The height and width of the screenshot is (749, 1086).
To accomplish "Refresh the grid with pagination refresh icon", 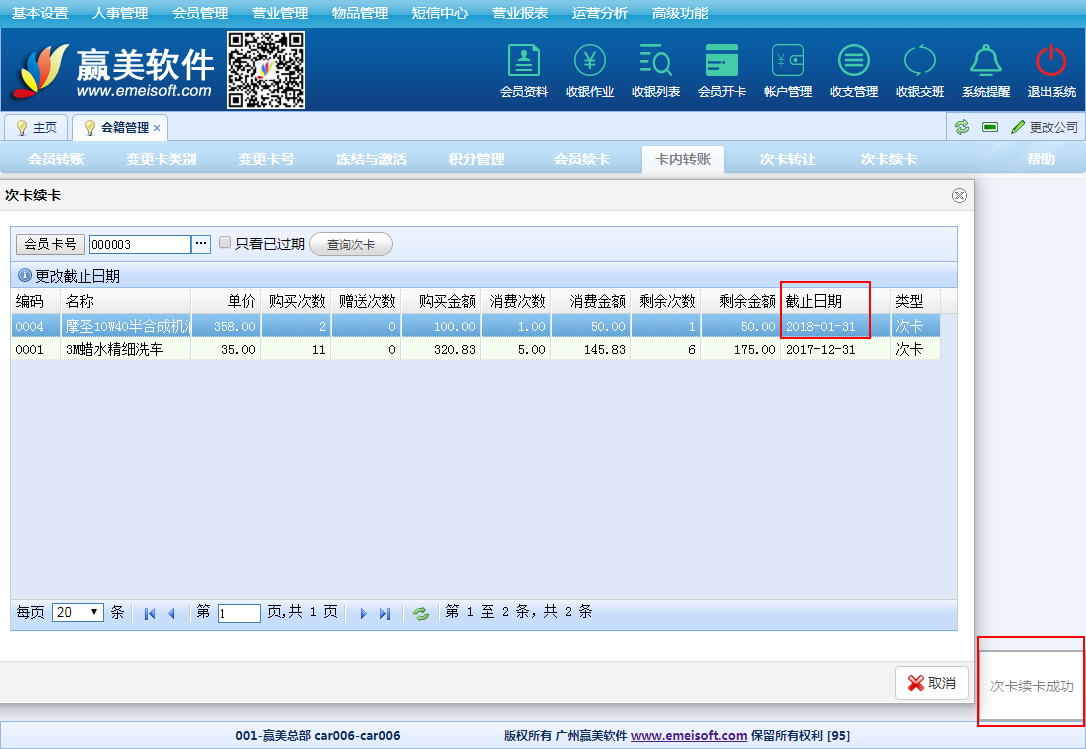I will (421, 613).
